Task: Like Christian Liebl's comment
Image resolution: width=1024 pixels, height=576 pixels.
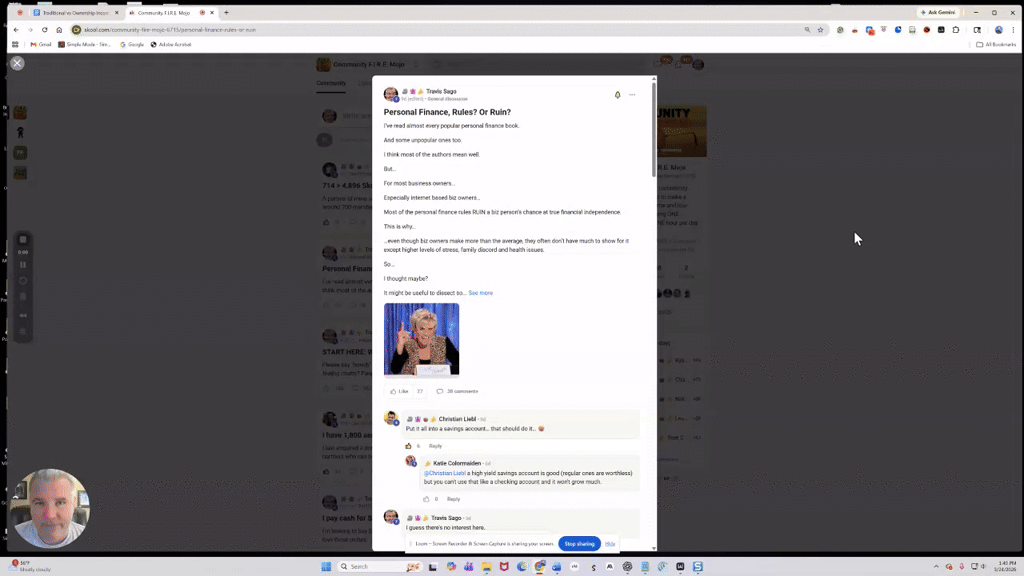Action: coord(408,446)
